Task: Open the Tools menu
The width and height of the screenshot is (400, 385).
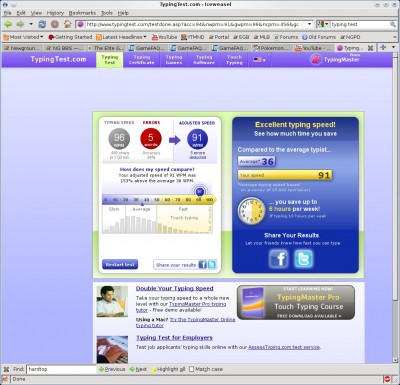Action: click(107, 13)
